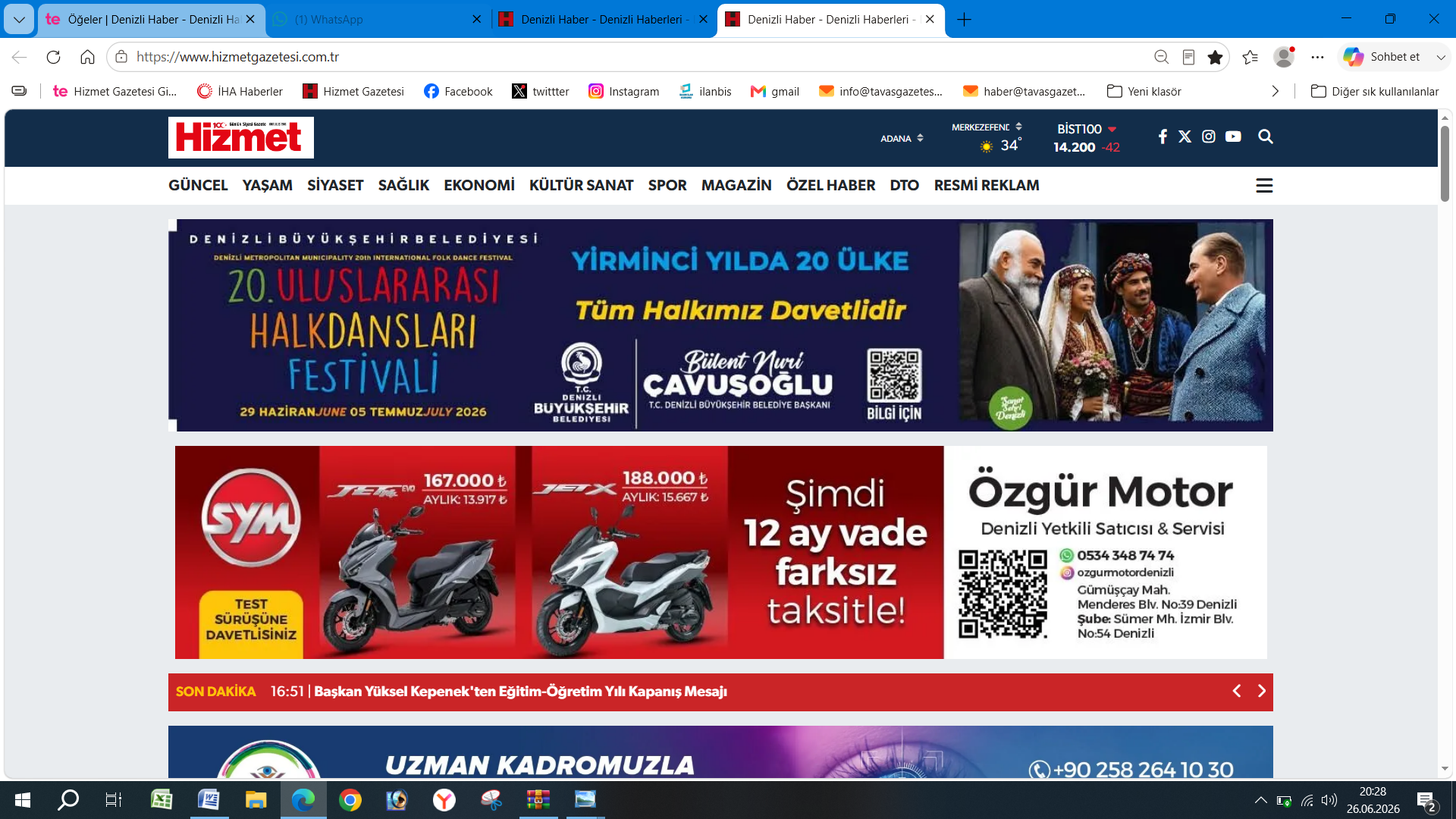Image resolution: width=1456 pixels, height=819 pixels.
Task: Show next breaking news headline
Action: (1261, 691)
